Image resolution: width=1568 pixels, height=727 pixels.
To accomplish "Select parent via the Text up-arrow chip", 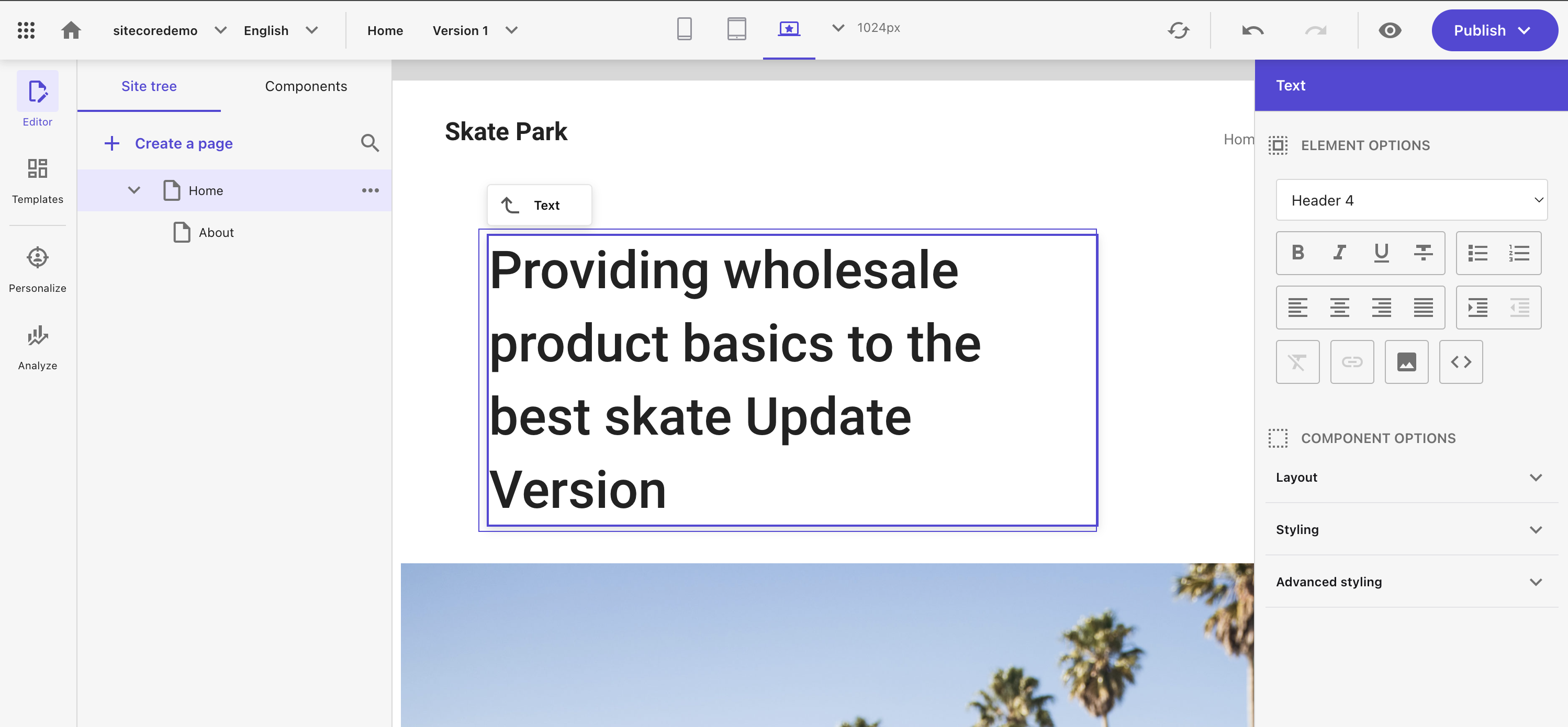I will (x=539, y=206).
